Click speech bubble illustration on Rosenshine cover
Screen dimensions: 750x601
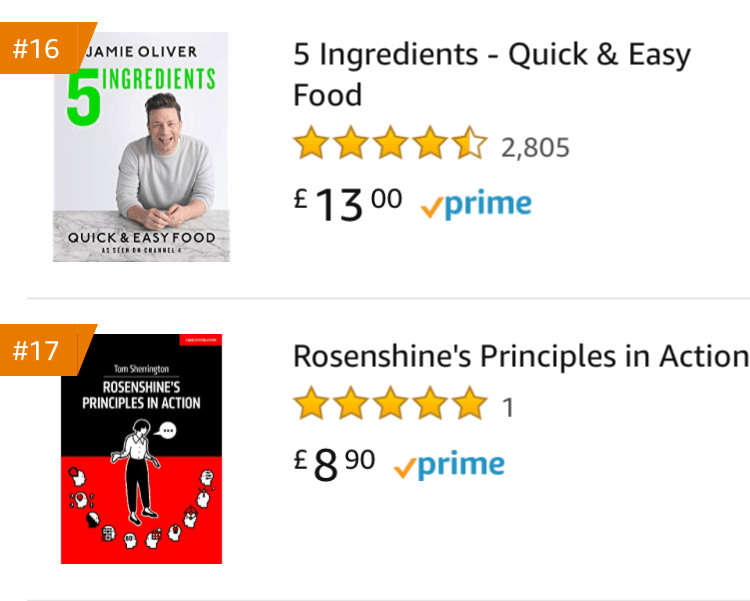coord(168,431)
